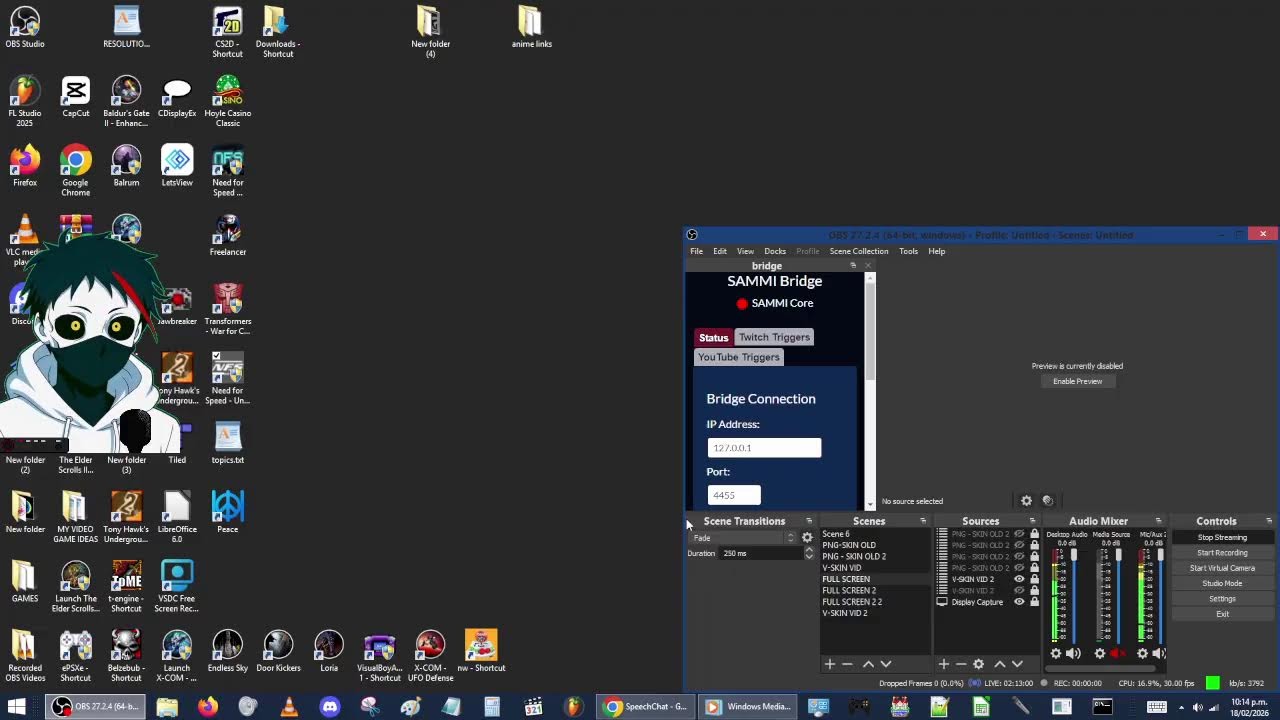The width and height of the screenshot is (1280, 720).
Task: Pop out the Scenes dock
Action: pyautogui.click(x=923, y=521)
